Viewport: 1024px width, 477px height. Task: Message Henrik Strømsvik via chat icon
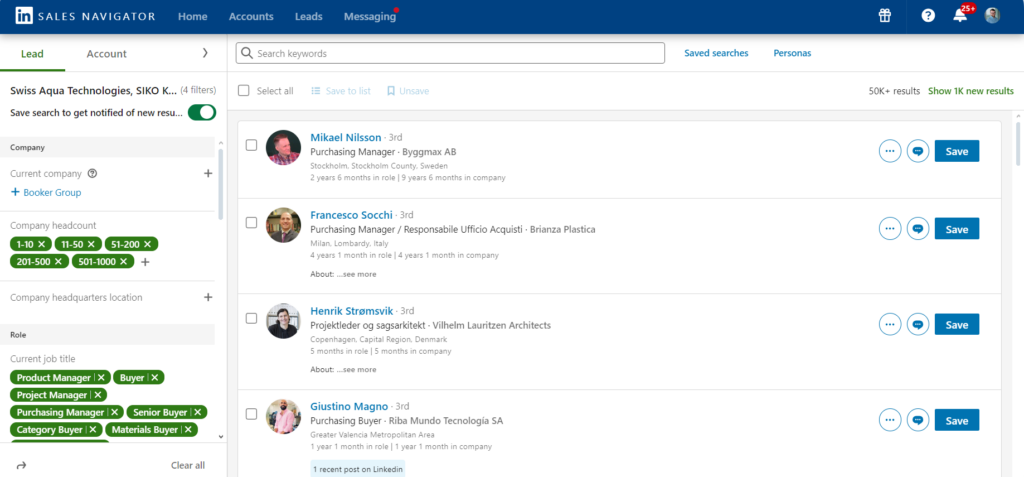click(918, 324)
